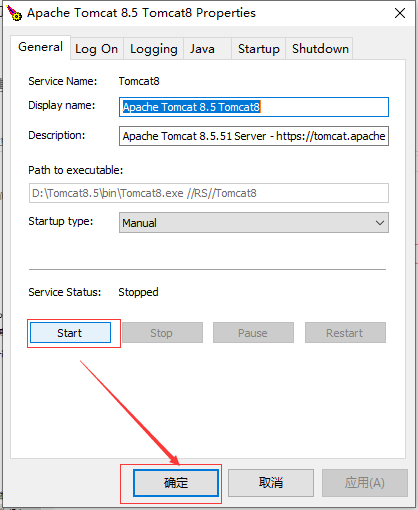Click the 应用(A) apply button

(365, 483)
